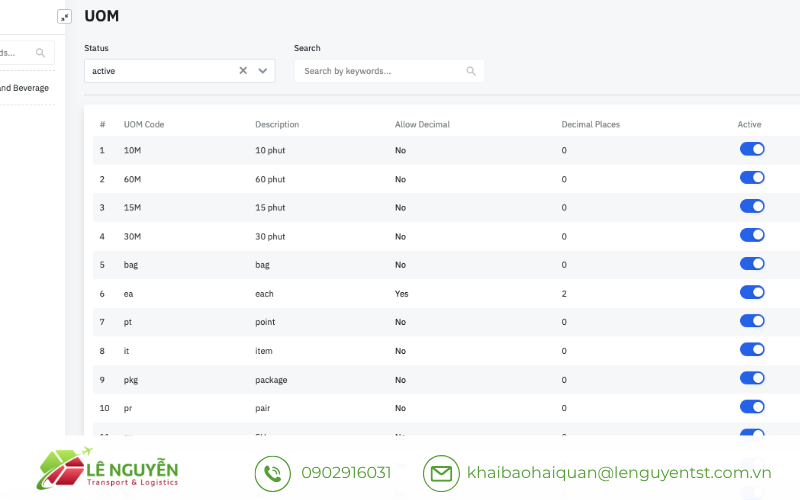Select the 10M code cell
Image resolution: width=800 pixels, height=500 pixels.
click(132, 150)
